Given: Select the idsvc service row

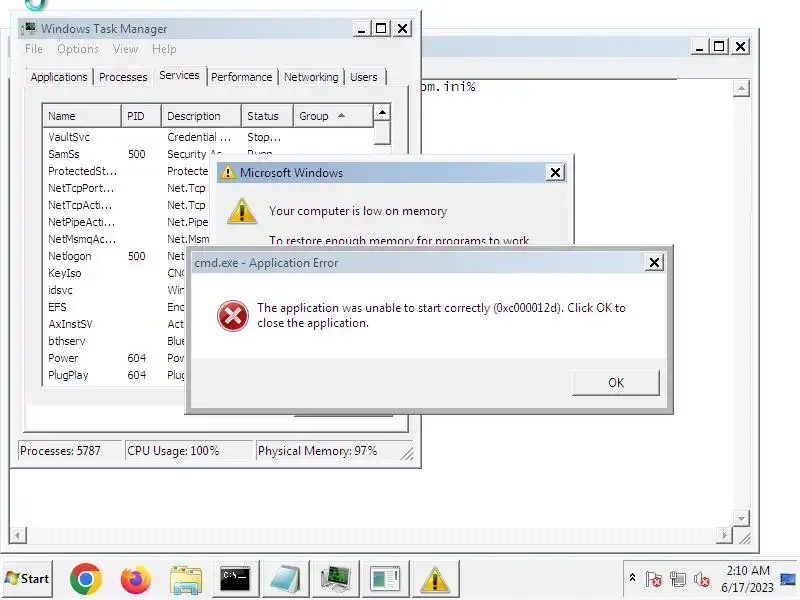Looking at the screenshot, I should point(115,290).
